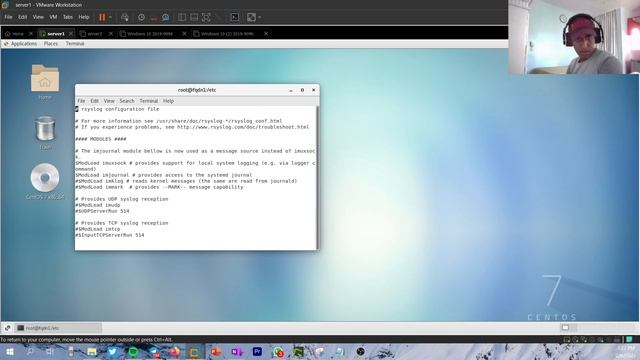Open the terminal window Search menu

(x=127, y=101)
